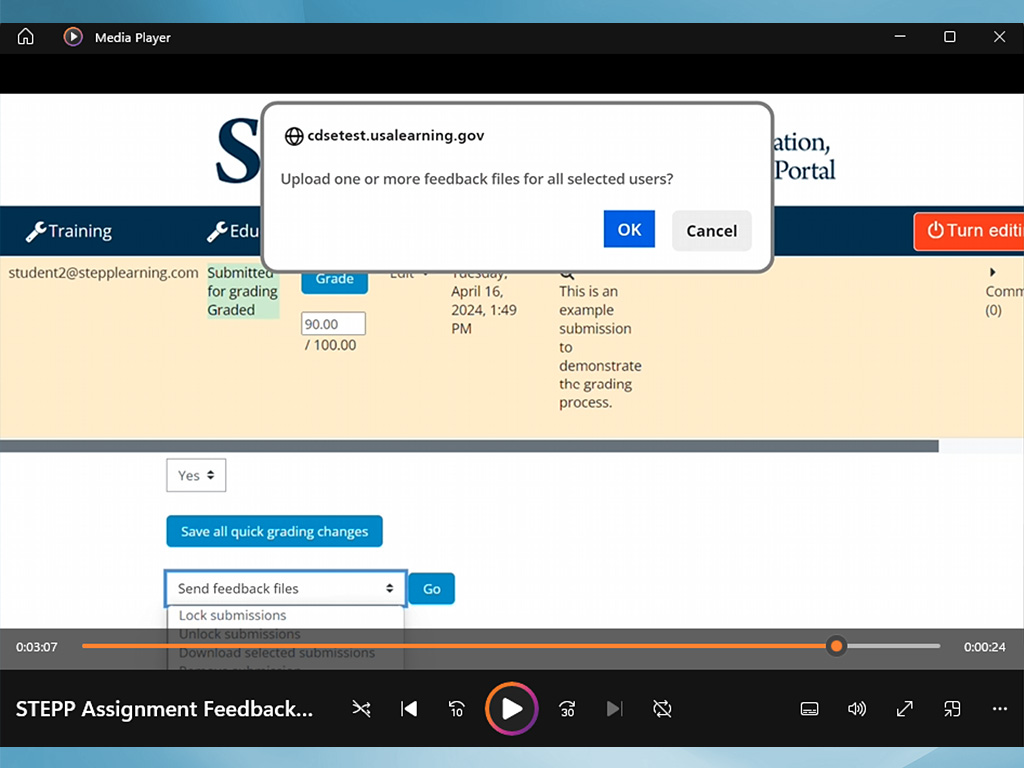Skip to the previous track
Viewport: 1024px width, 768px height.
409,709
